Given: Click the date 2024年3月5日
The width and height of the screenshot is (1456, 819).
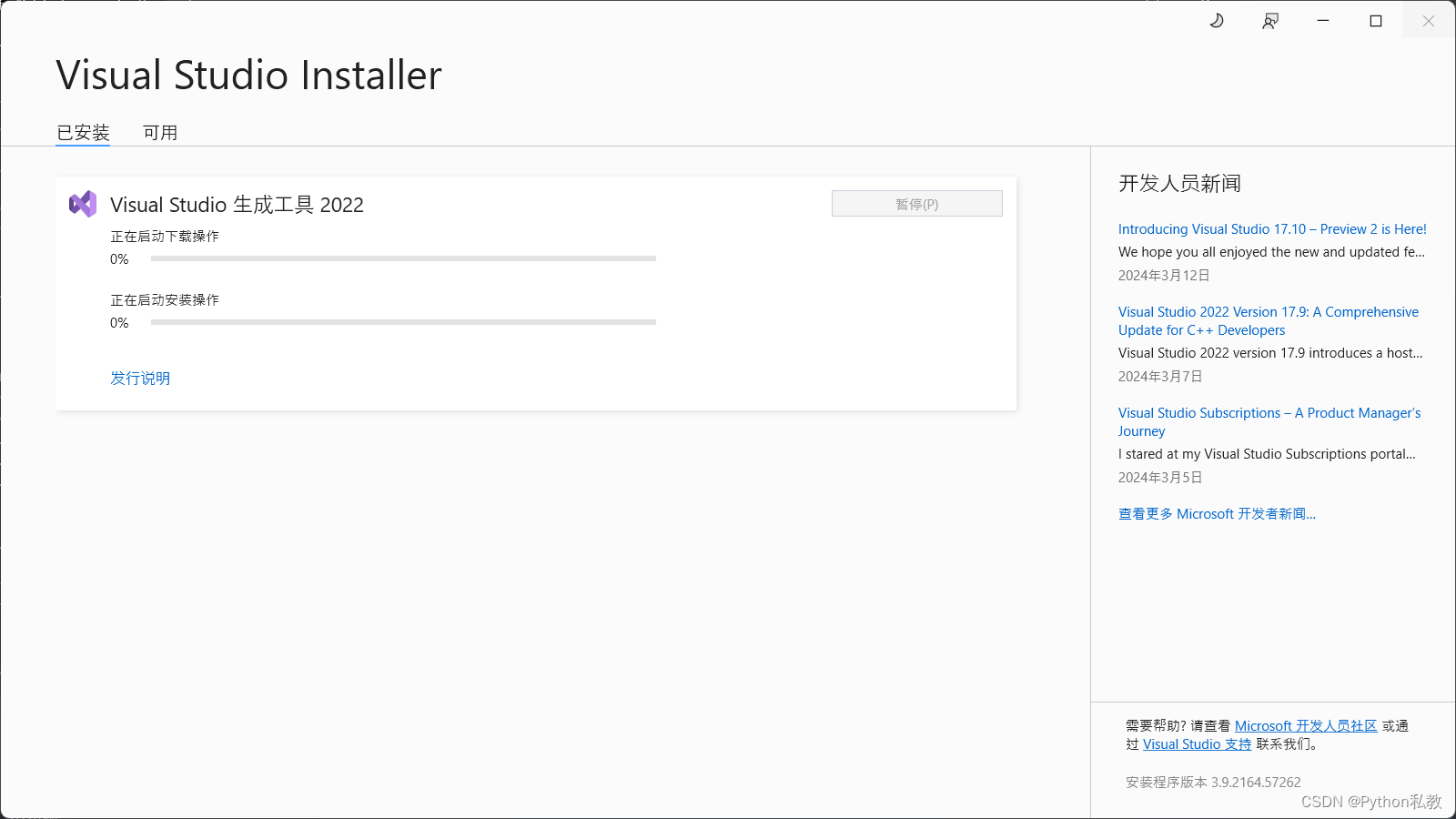Looking at the screenshot, I should [x=1160, y=478].
